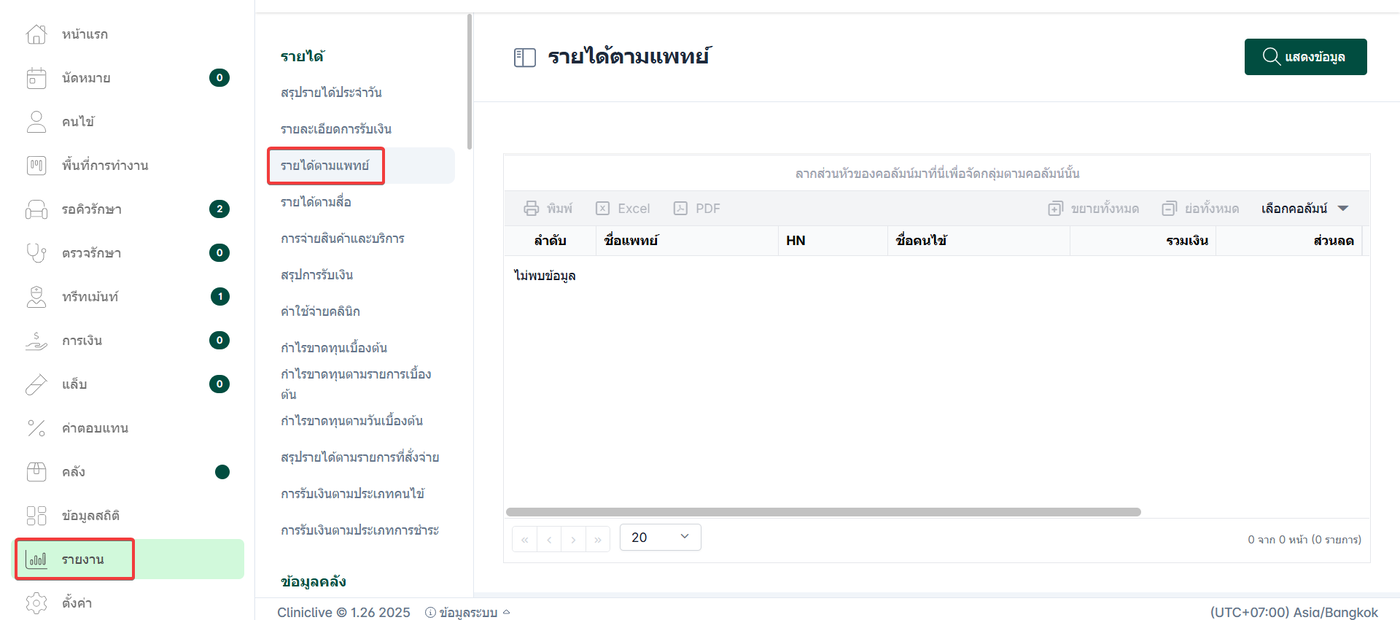Click the info icon beside ข้อมูลระบบ
The width and height of the screenshot is (1400, 620).
tap(430, 612)
